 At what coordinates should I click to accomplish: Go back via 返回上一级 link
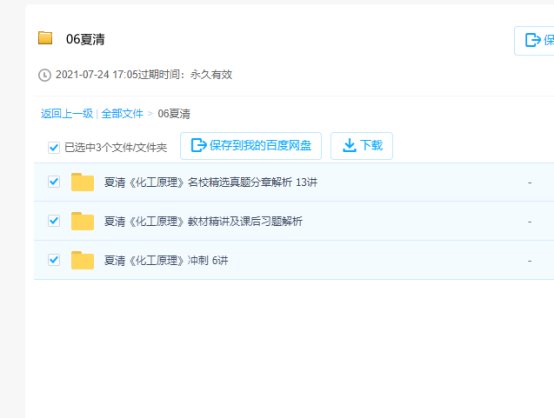click(x=66, y=113)
